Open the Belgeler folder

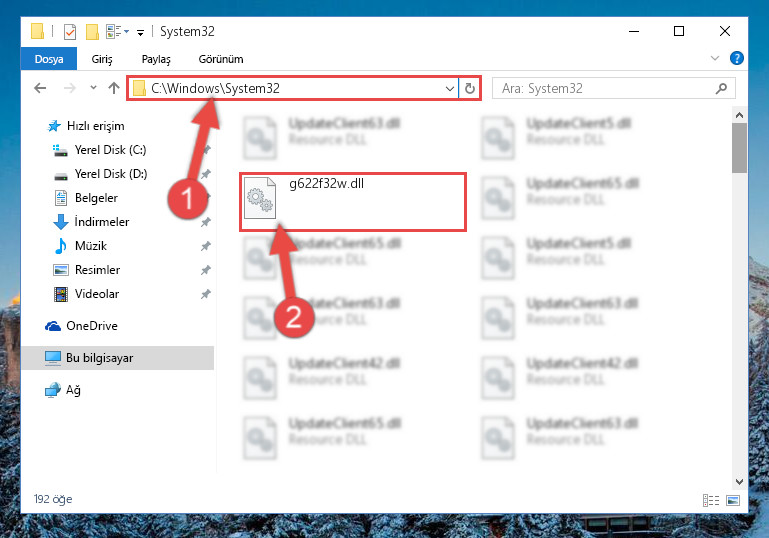click(x=86, y=198)
